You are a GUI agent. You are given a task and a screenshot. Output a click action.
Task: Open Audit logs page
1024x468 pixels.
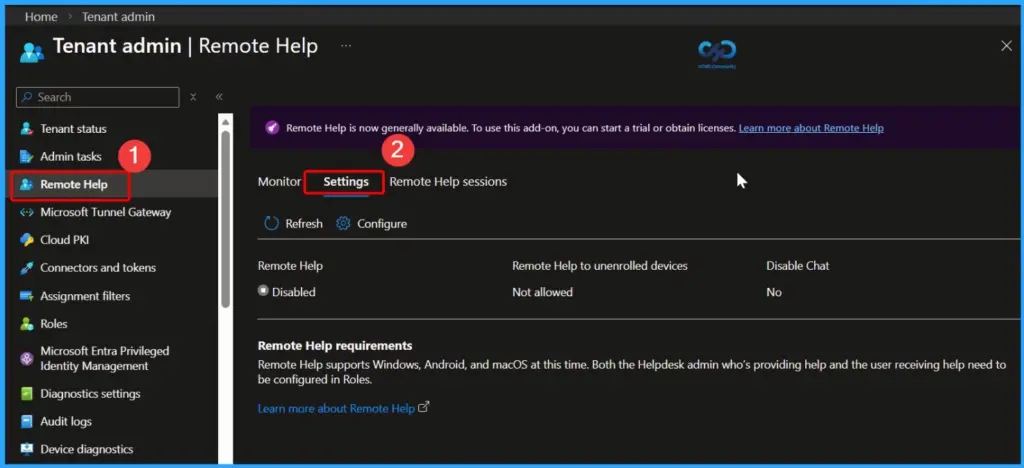pos(66,422)
